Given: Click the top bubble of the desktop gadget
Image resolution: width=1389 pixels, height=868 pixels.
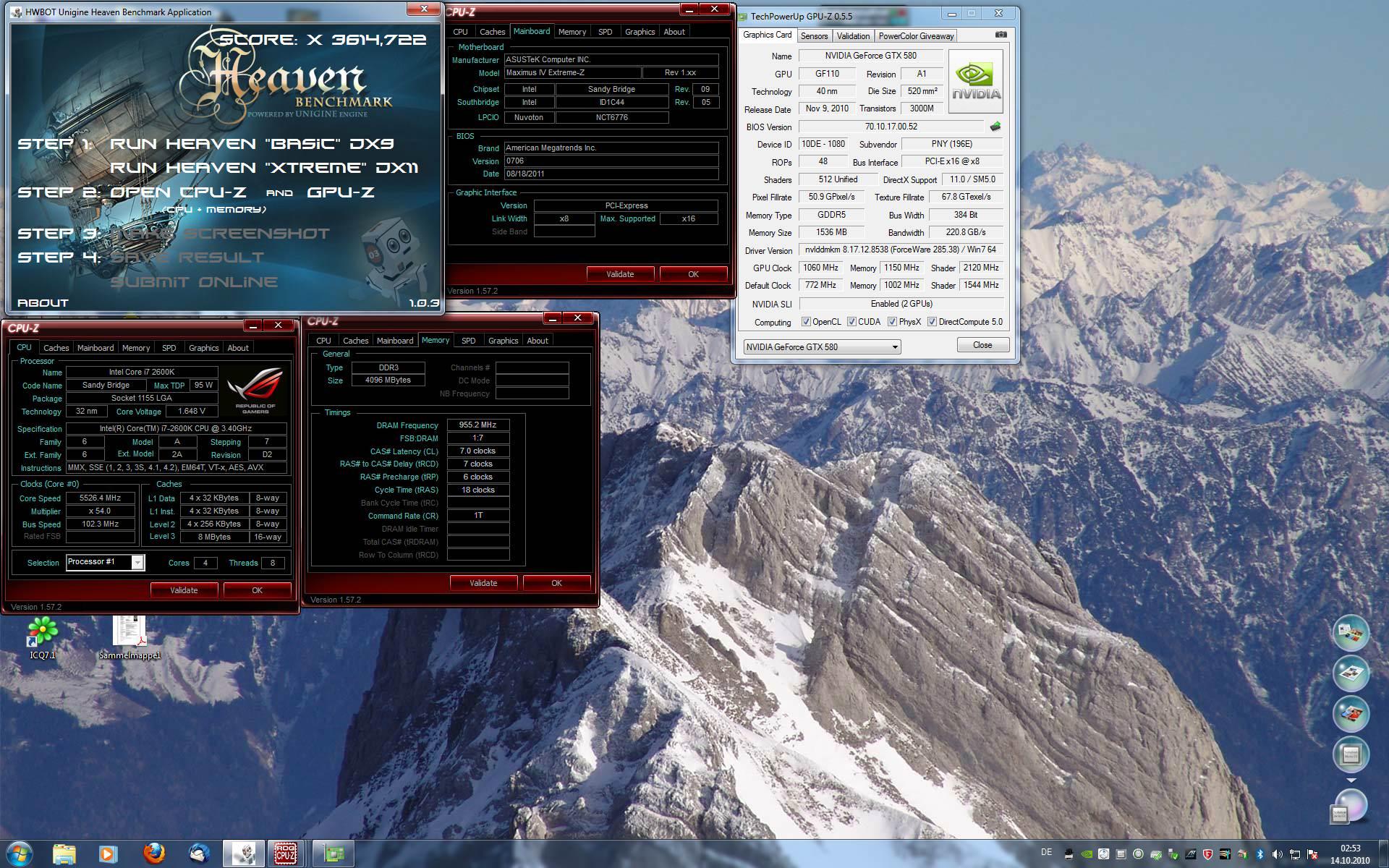Looking at the screenshot, I should point(1351,633).
